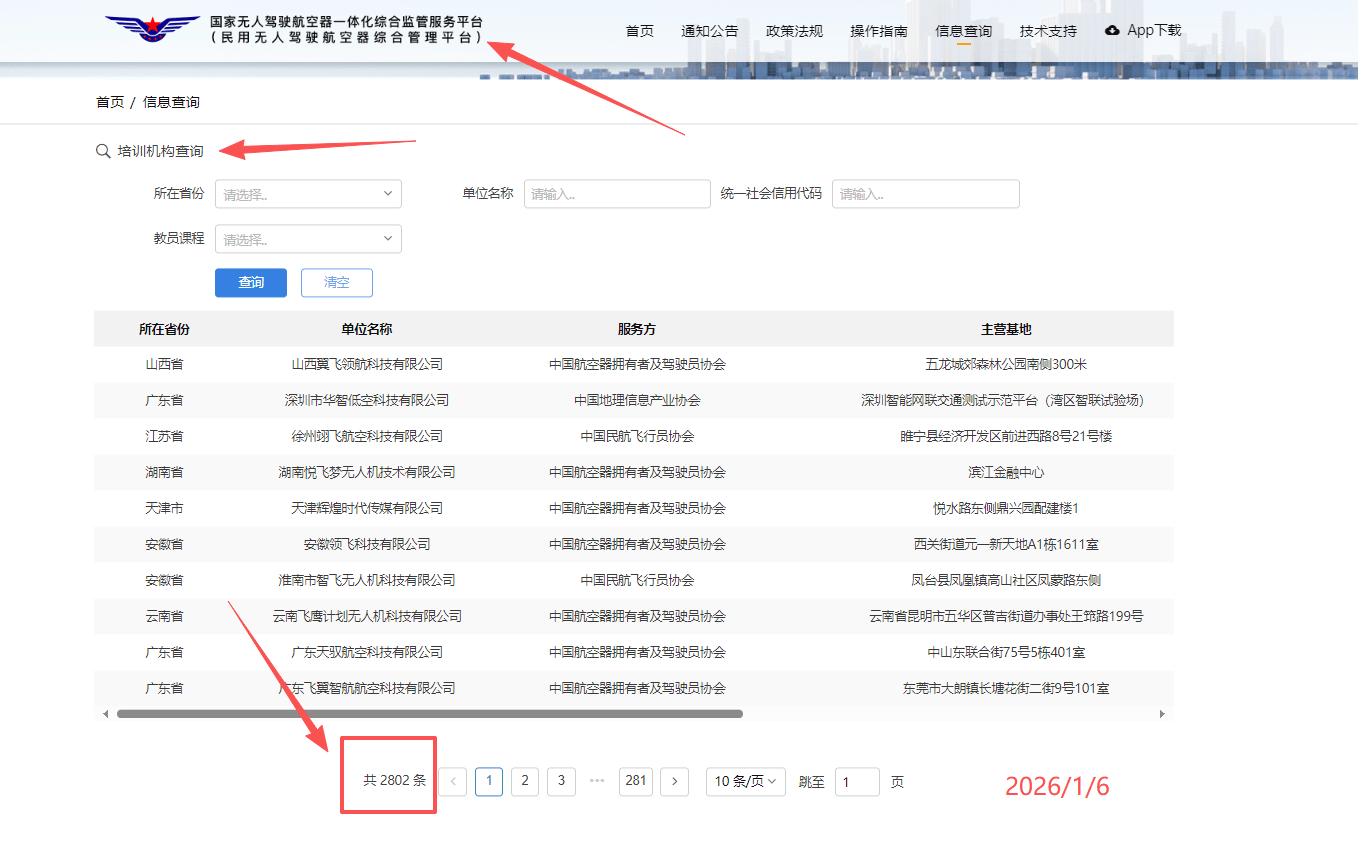This screenshot has width=1358, height=841.
Task: Click the 培训机构查询 search magnifier icon
Action: point(102,151)
